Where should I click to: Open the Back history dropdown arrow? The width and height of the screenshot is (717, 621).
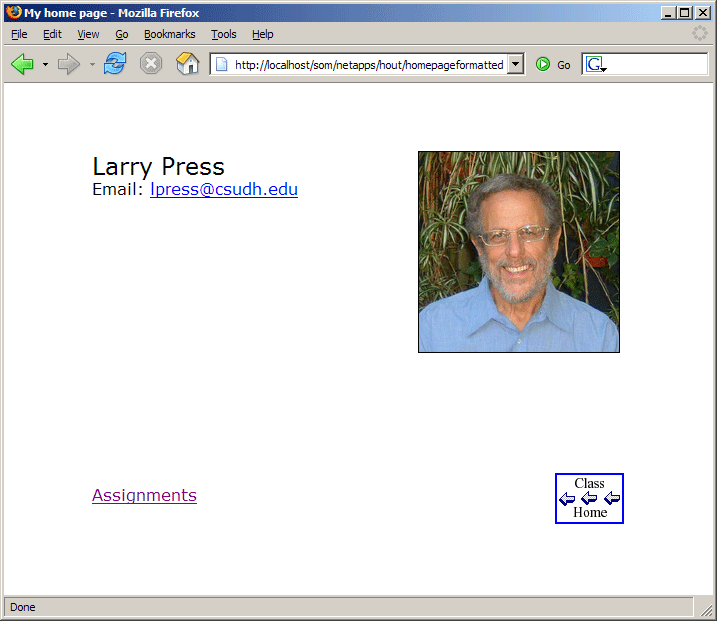click(45, 64)
